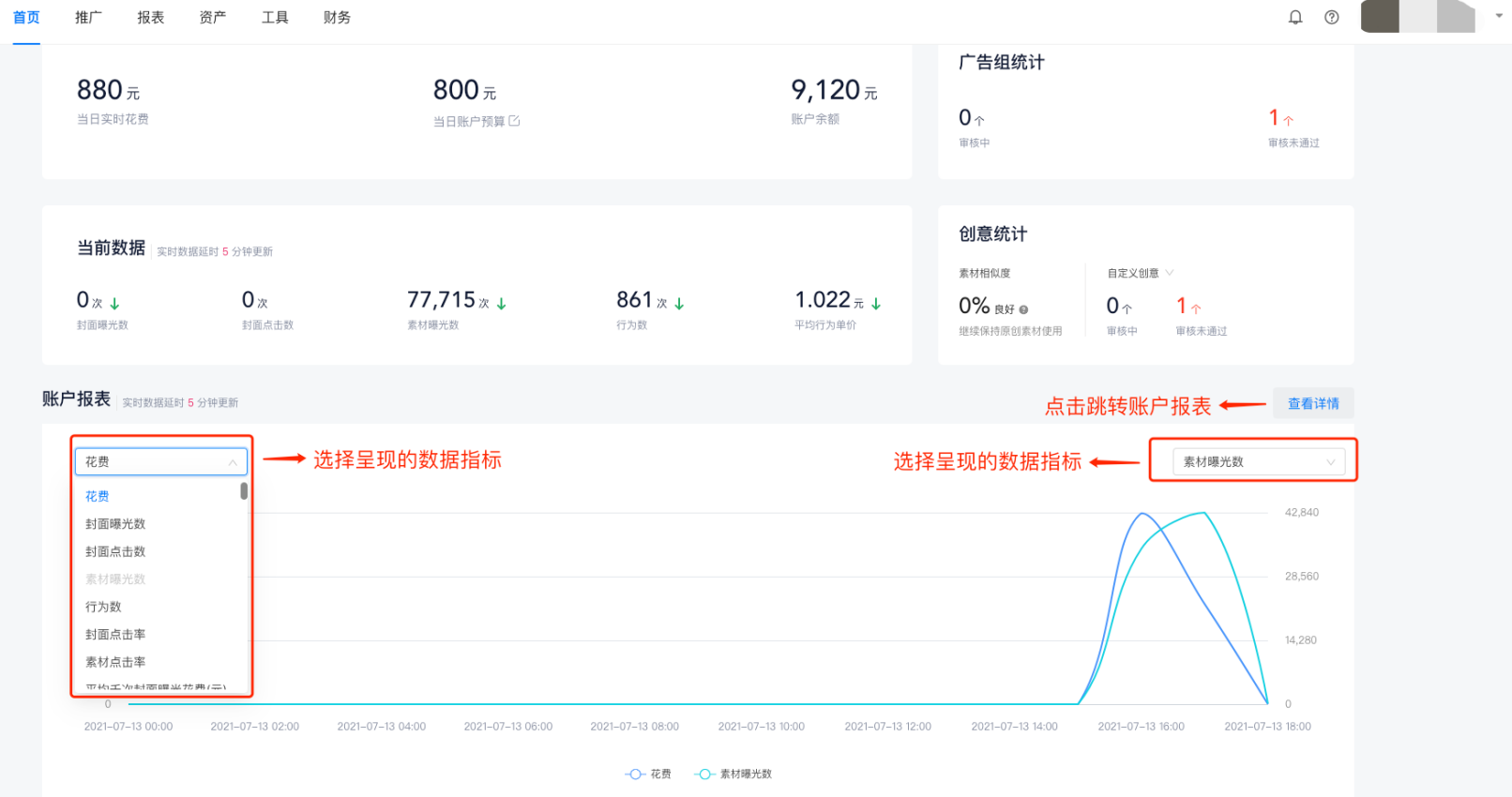Open the 财务 menu
Image resolution: width=1512 pixels, height=797 pixels.
(x=337, y=17)
